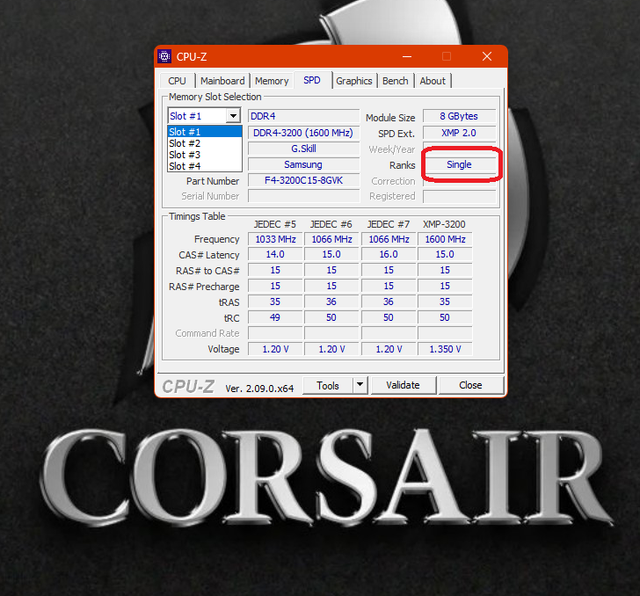This screenshot has width=640, height=596.
Task: Select Slot #4 from the slot list
Action: pos(205,166)
